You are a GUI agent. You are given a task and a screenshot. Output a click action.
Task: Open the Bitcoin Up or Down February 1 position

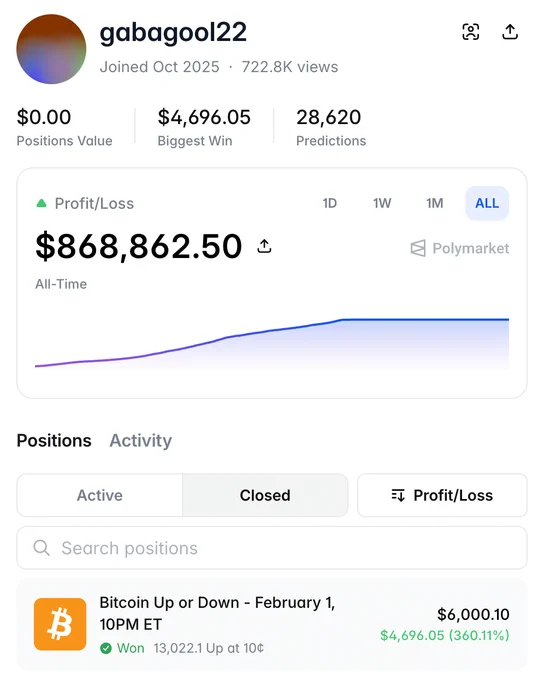coord(272,624)
